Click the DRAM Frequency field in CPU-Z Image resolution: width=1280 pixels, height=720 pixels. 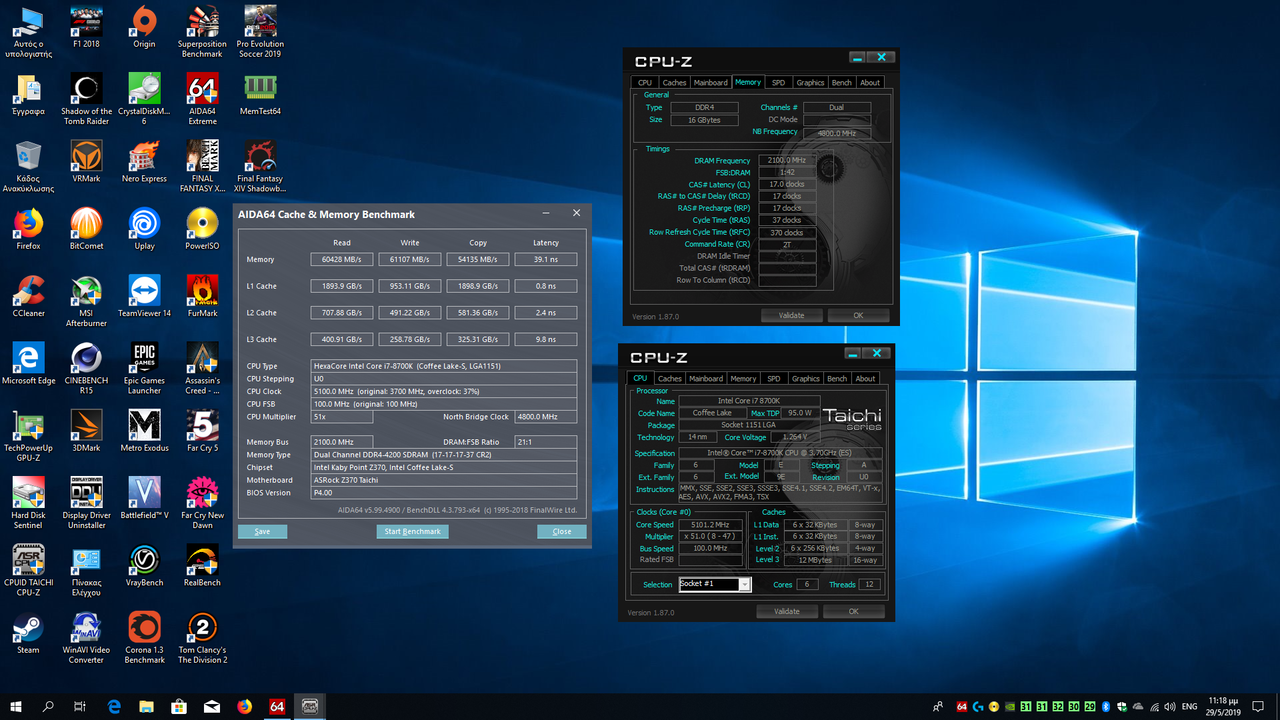(x=787, y=160)
